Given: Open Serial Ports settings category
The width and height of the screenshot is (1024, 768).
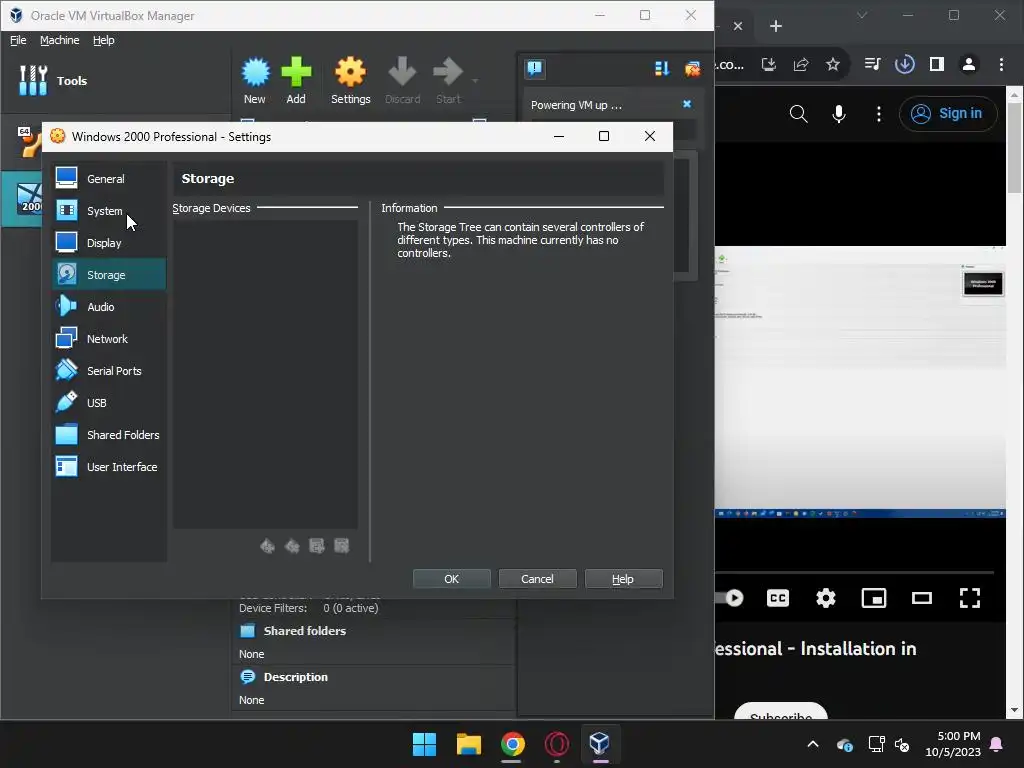Looking at the screenshot, I should 108,370.
